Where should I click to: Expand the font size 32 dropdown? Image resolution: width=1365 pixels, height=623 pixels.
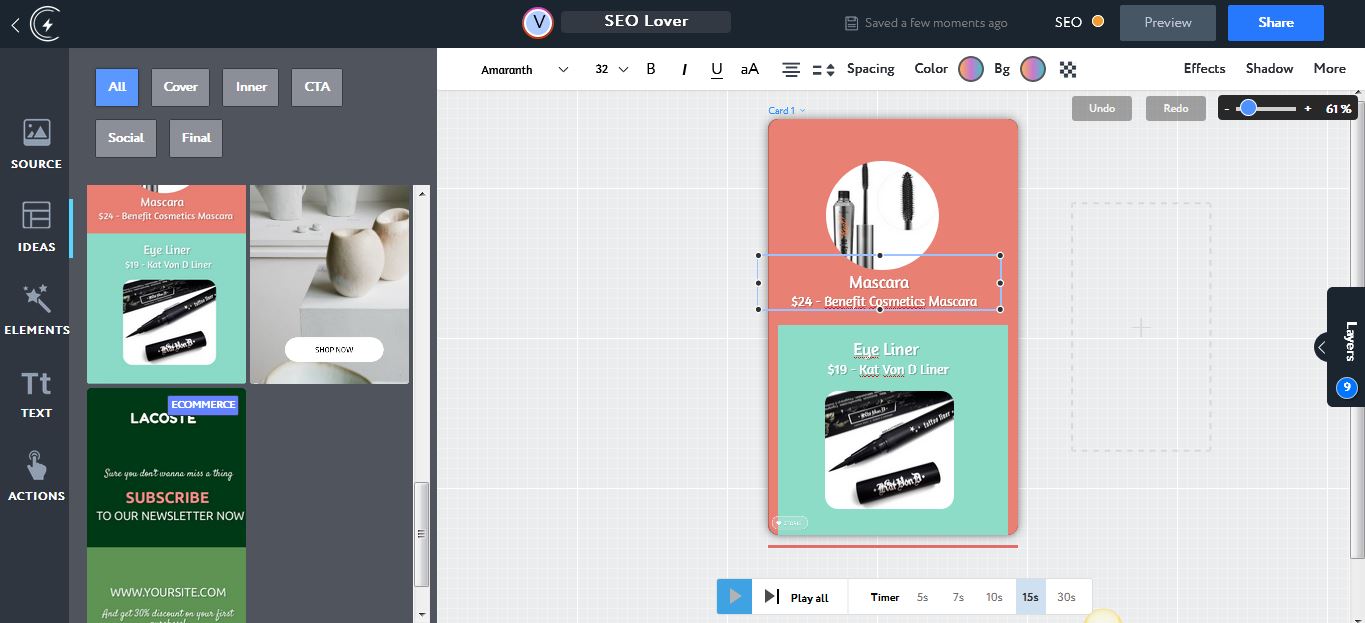coord(611,69)
